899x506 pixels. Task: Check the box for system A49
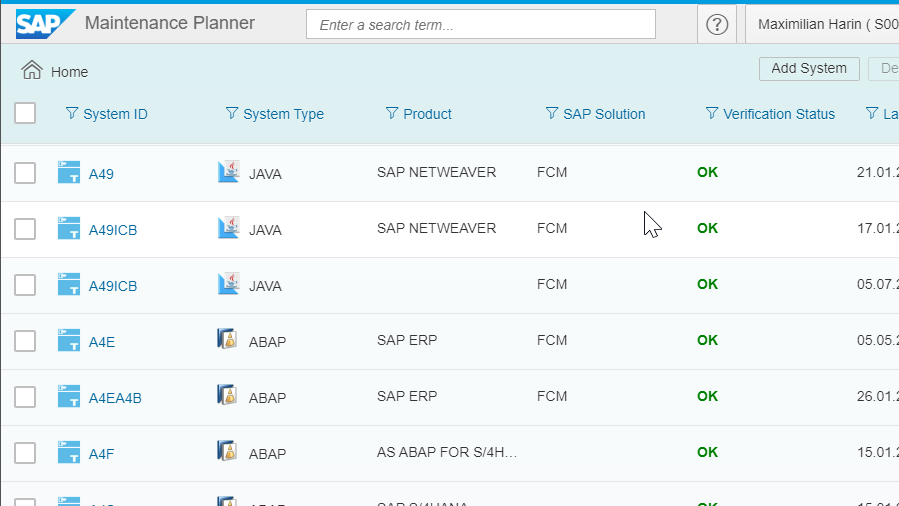[x=25, y=173]
